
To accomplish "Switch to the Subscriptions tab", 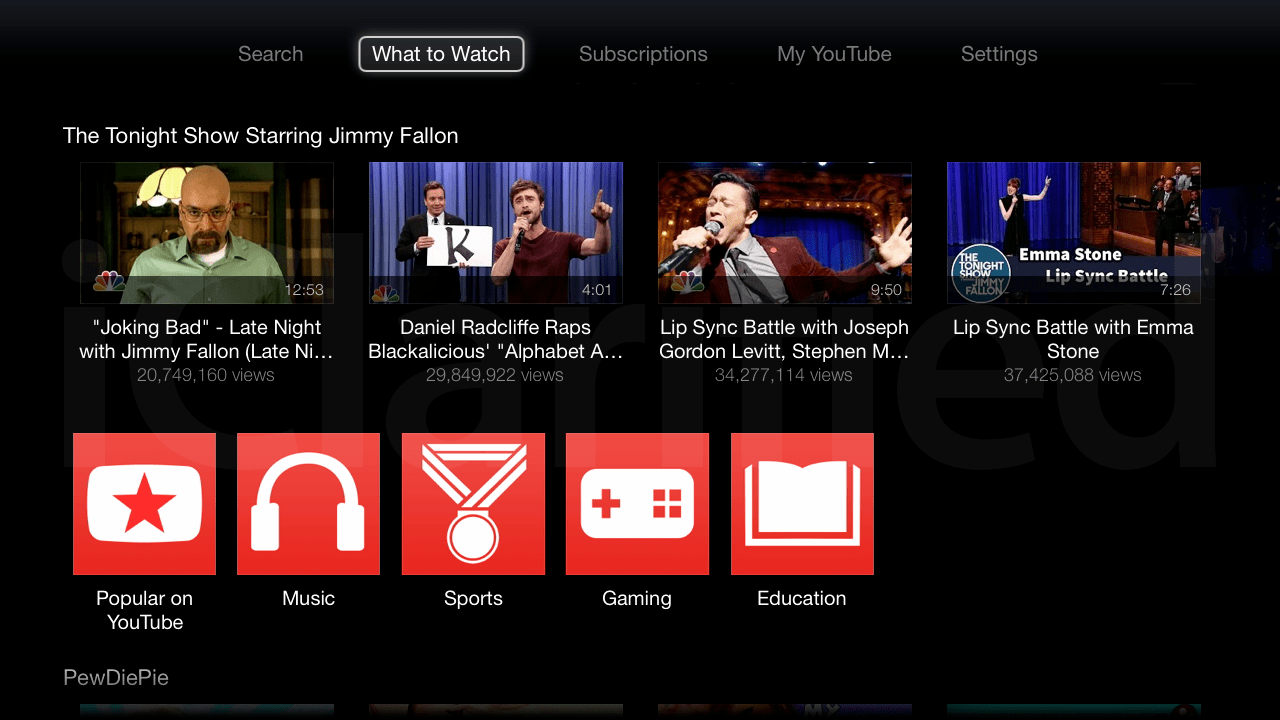I will [x=643, y=54].
